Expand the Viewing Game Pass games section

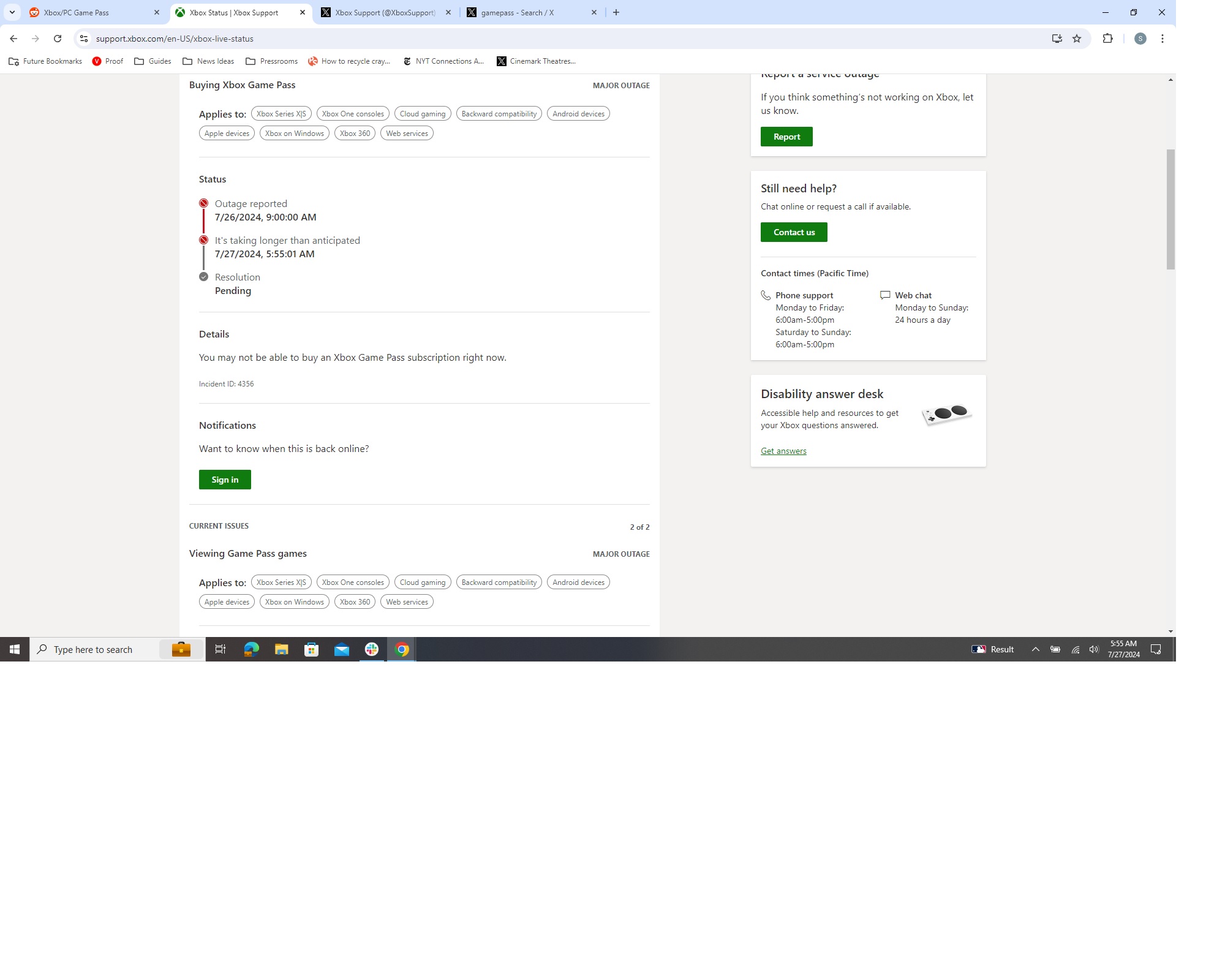[248, 553]
